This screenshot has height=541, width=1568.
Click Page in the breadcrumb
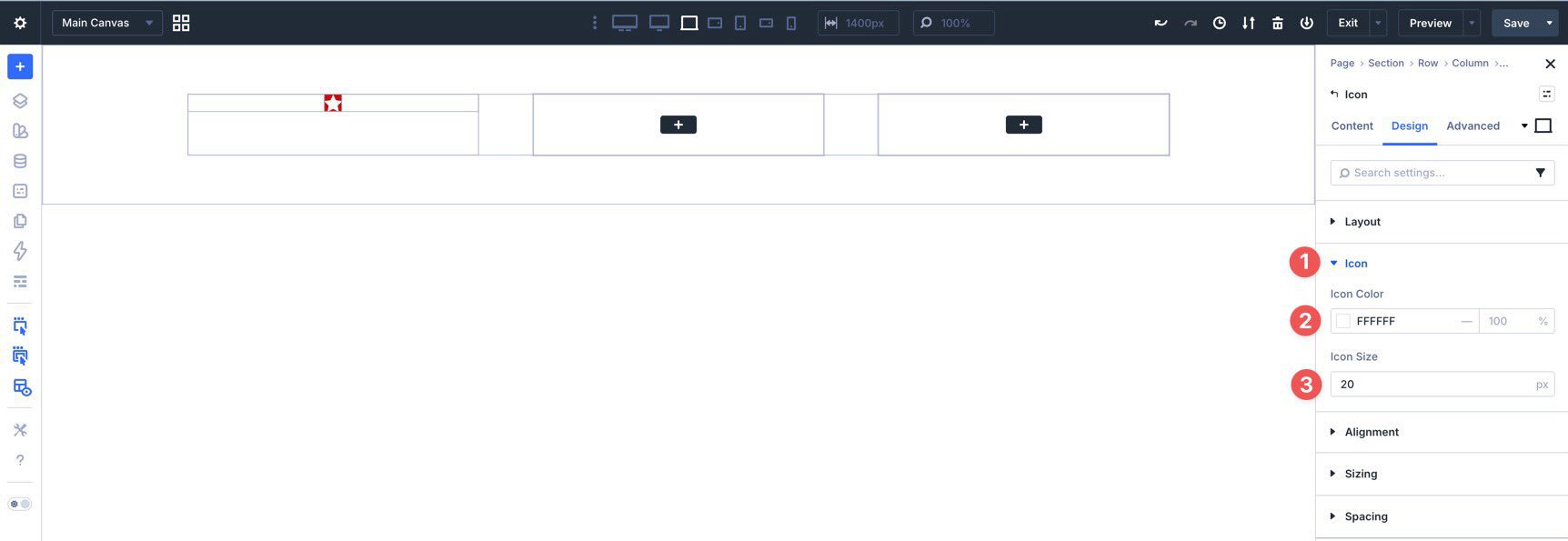pos(1342,63)
